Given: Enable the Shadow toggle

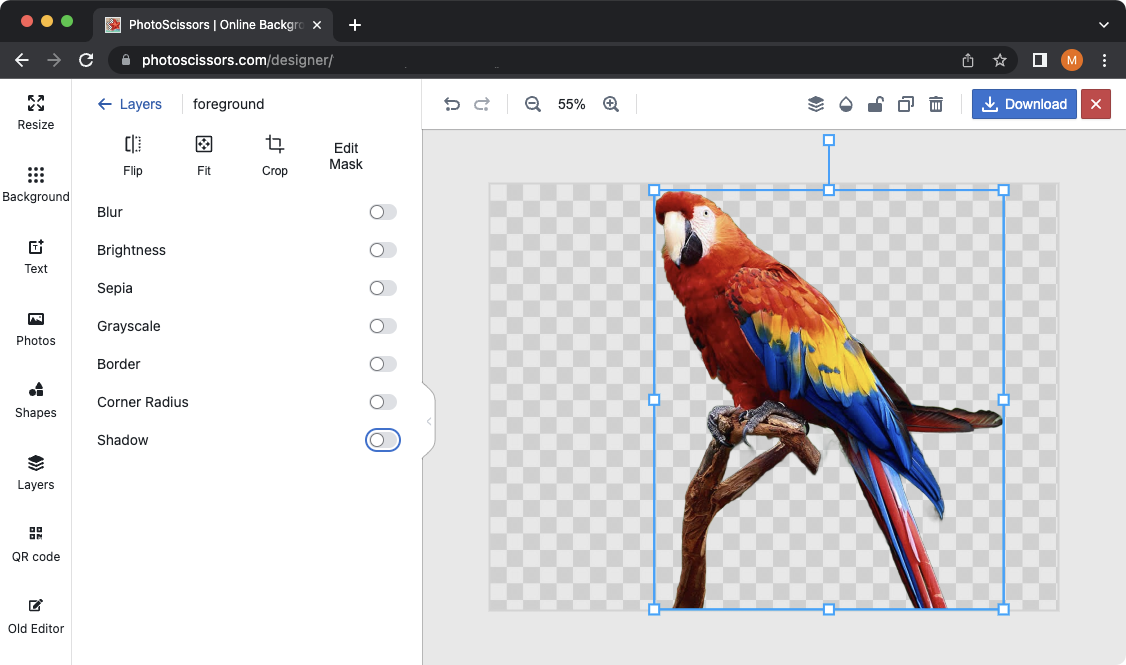Looking at the screenshot, I should (x=382, y=440).
